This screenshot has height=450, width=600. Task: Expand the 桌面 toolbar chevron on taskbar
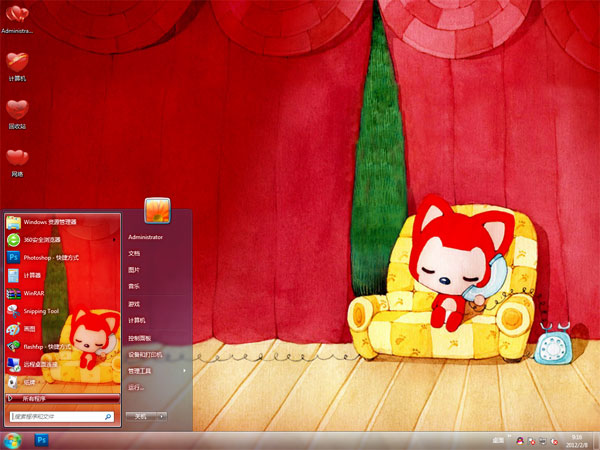pos(509,437)
